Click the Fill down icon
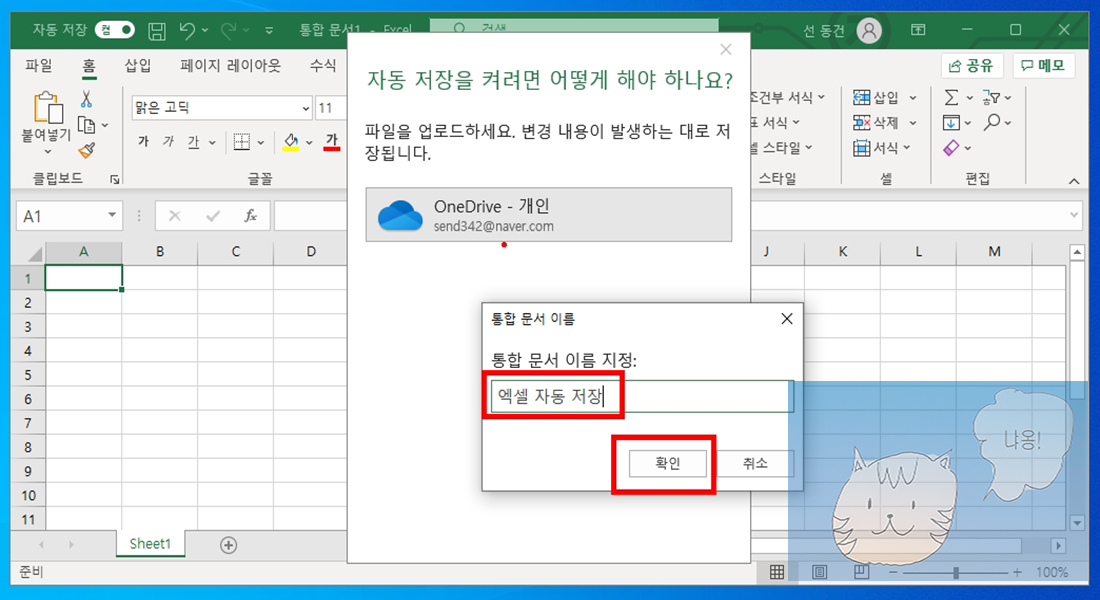The width and height of the screenshot is (1100, 600). tap(951, 123)
